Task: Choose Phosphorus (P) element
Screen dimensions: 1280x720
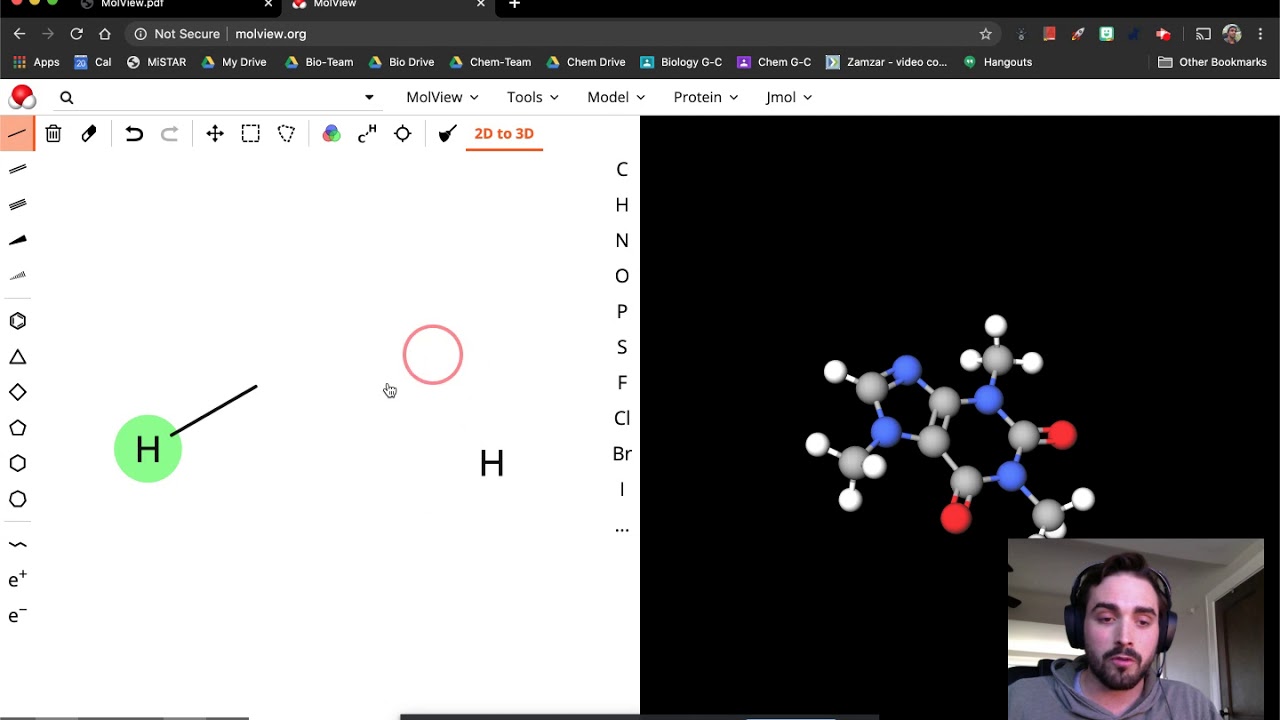Action: [622, 311]
